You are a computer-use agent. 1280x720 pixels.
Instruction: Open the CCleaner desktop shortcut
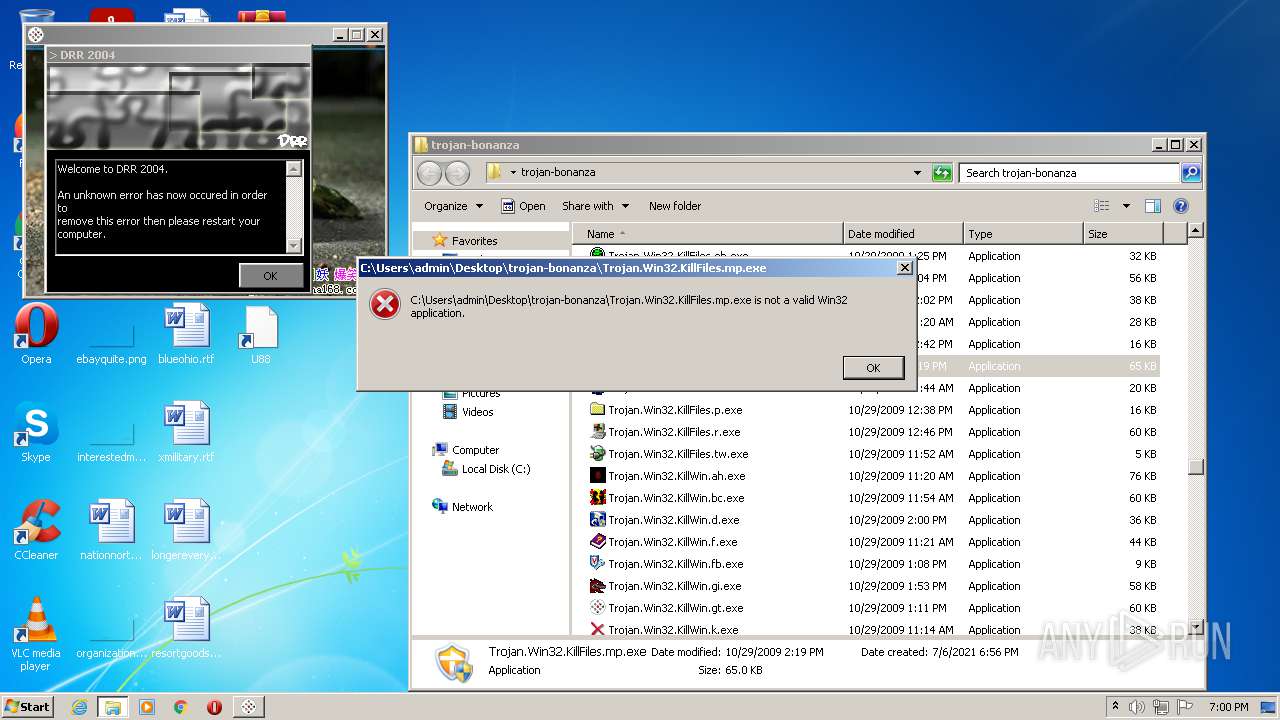tap(36, 530)
